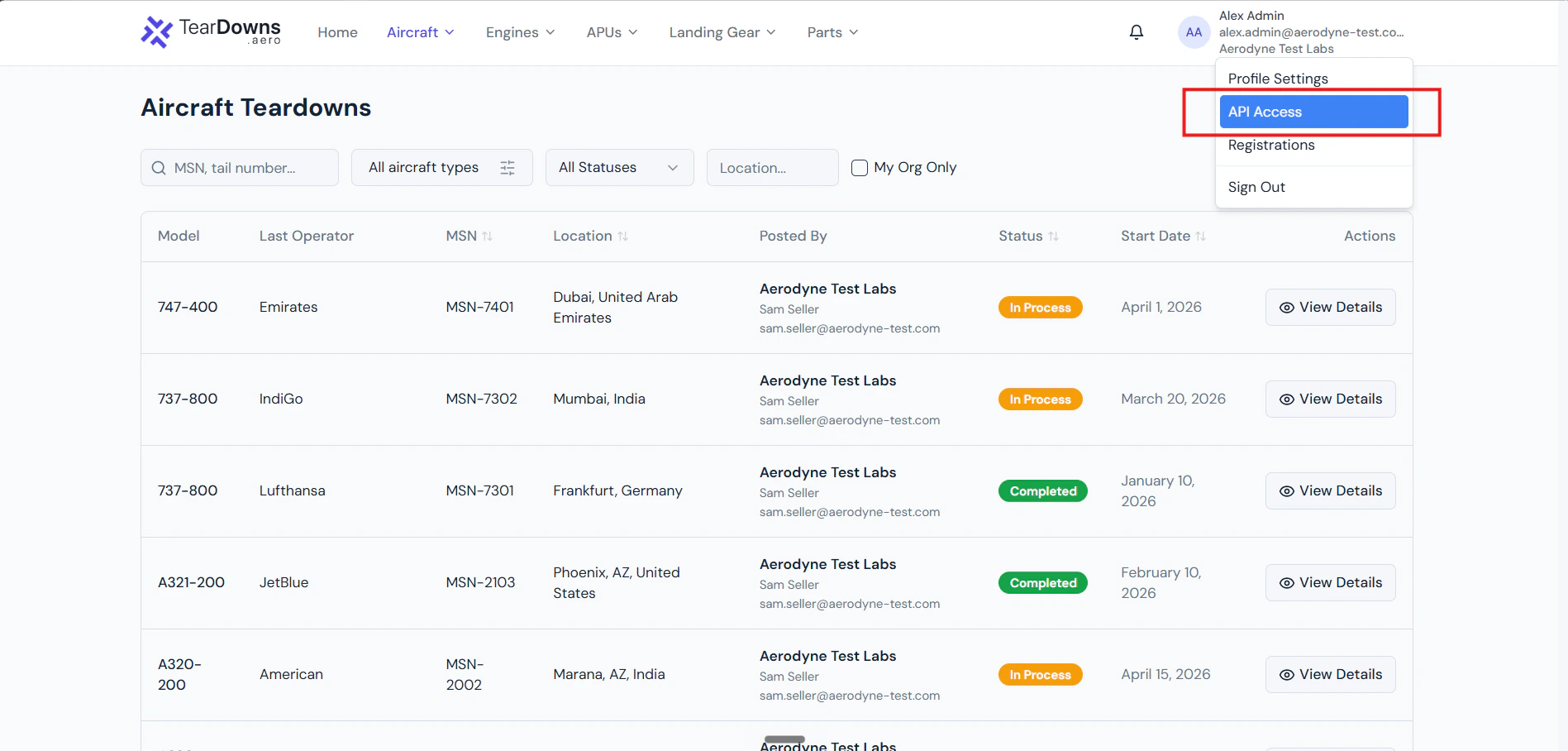The height and width of the screenshot is (751, 1568).
Task: Sort by Location column arrows
Action: pos(623,237)
